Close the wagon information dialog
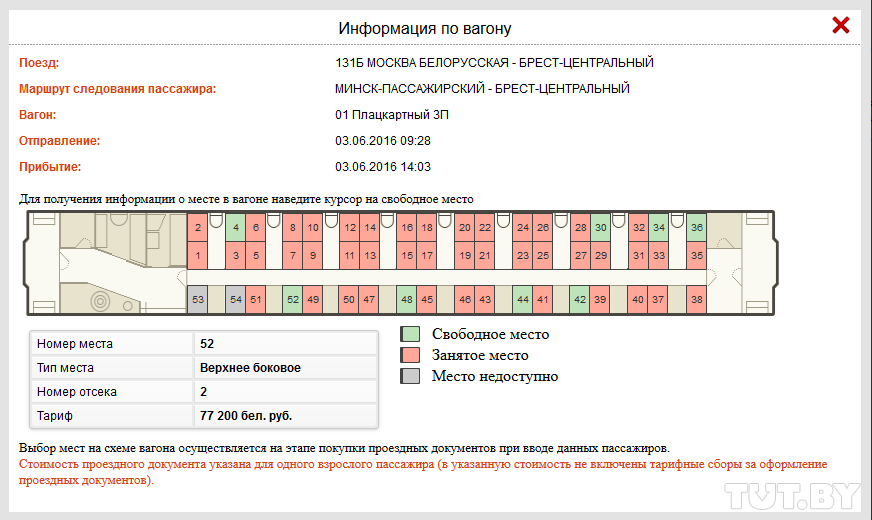The image size is (872, 520). 841,26
